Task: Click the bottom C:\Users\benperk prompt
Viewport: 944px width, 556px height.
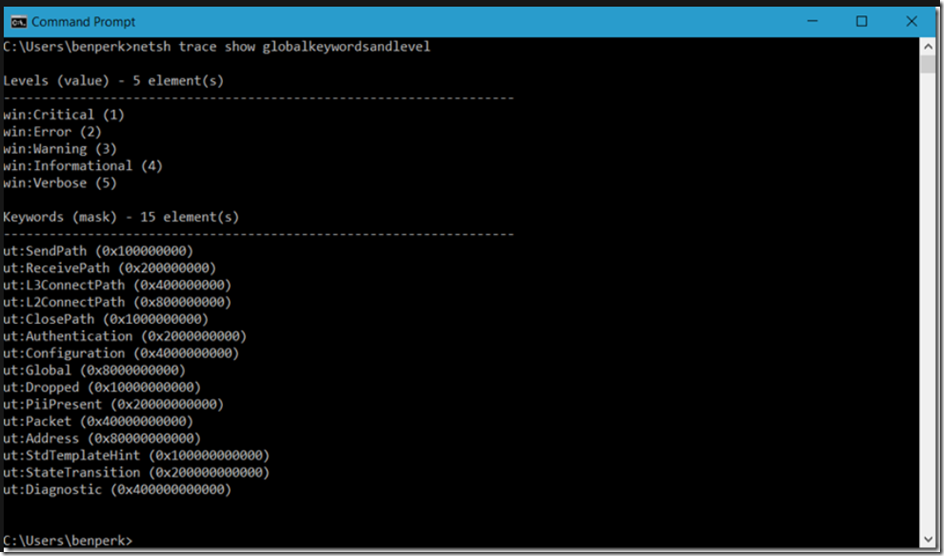Action: coord(67,540)
